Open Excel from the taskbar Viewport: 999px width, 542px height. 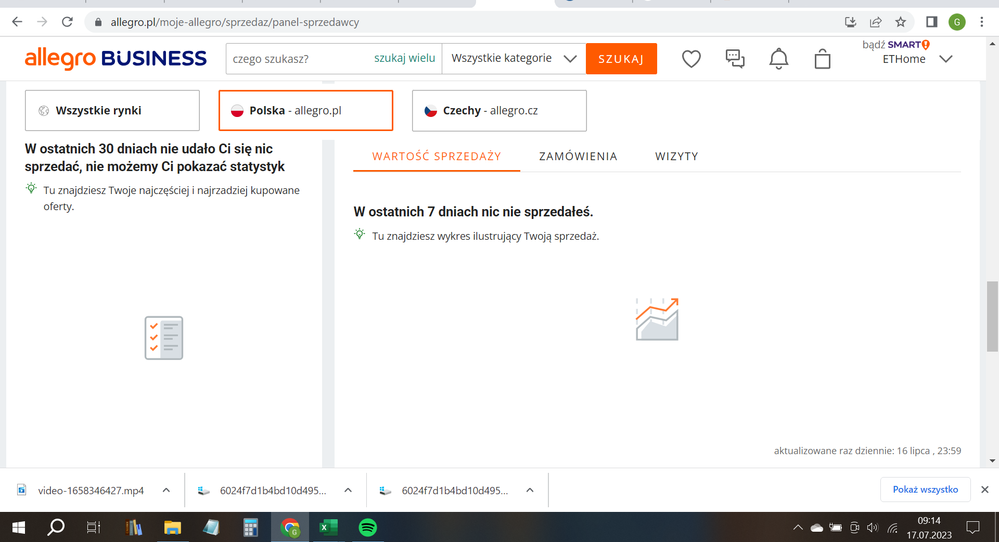tap(329, 527)
